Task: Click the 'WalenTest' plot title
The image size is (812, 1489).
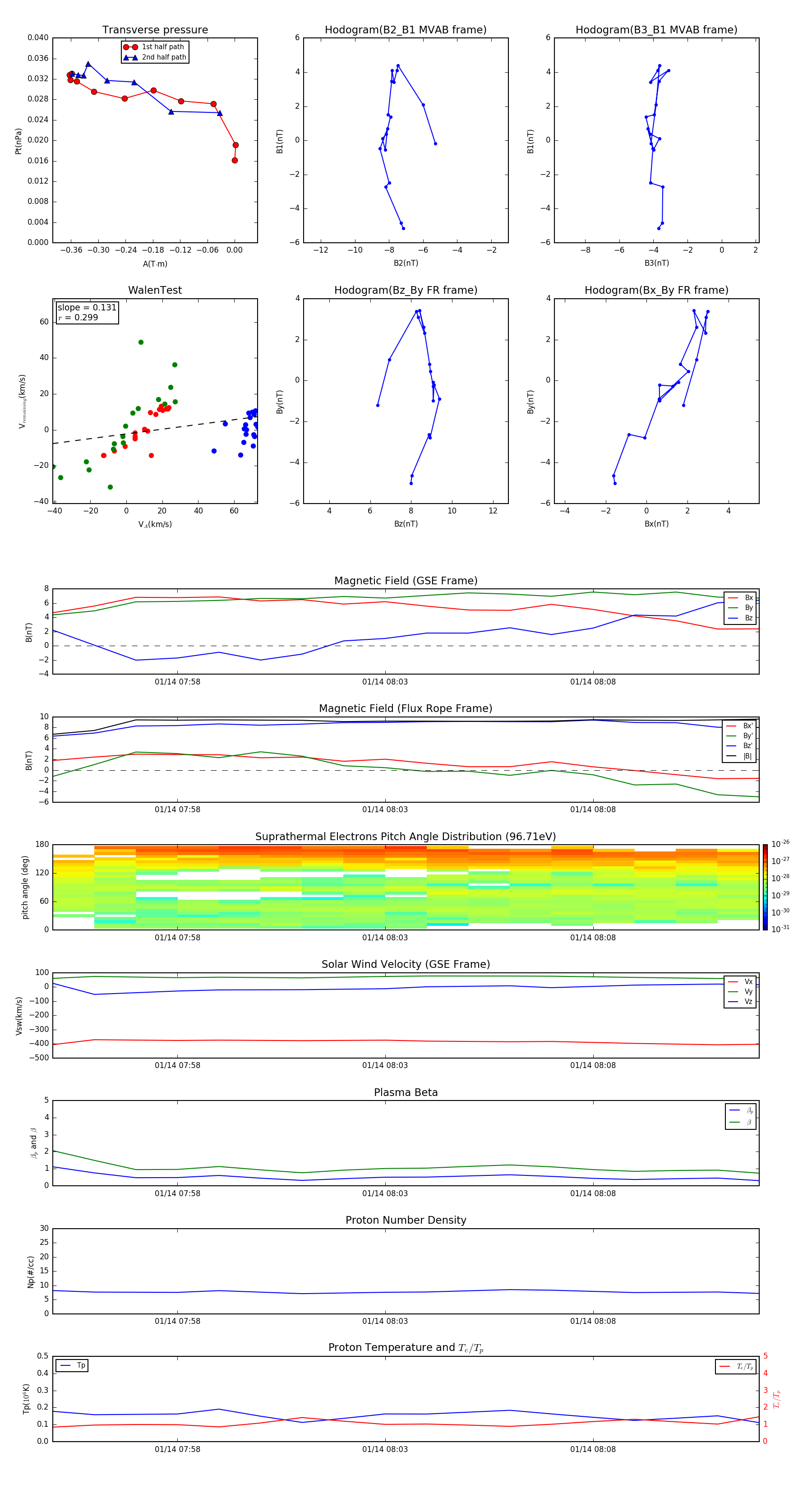Action: [x=155, y=290]
